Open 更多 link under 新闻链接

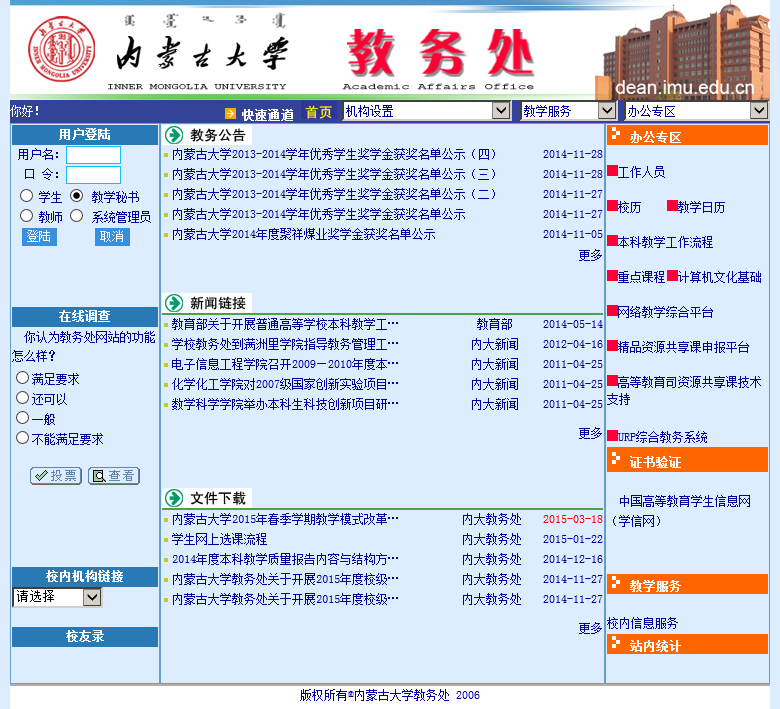(590, 433)
